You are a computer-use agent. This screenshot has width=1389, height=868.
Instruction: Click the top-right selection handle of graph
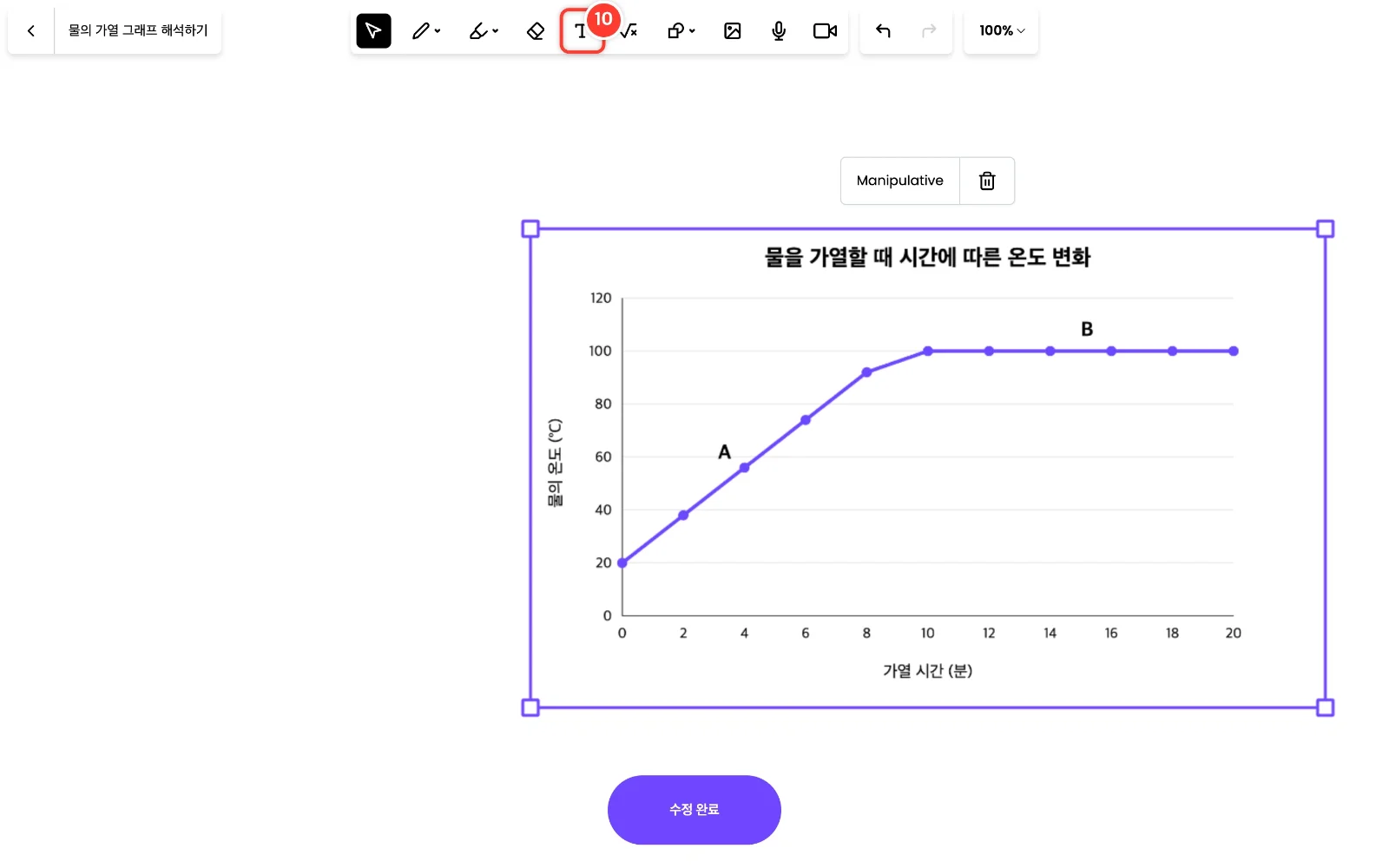click(1326, 229)
